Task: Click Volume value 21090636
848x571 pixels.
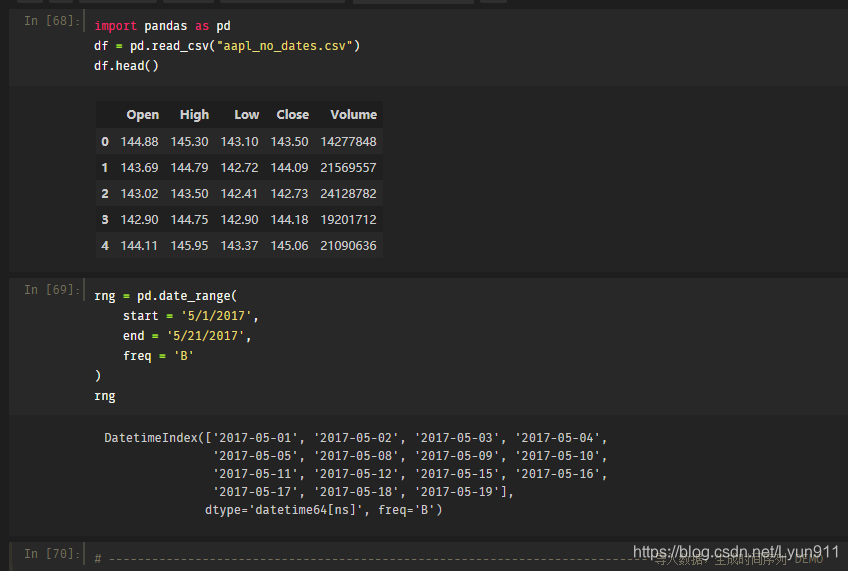Action: click(348, 245)
